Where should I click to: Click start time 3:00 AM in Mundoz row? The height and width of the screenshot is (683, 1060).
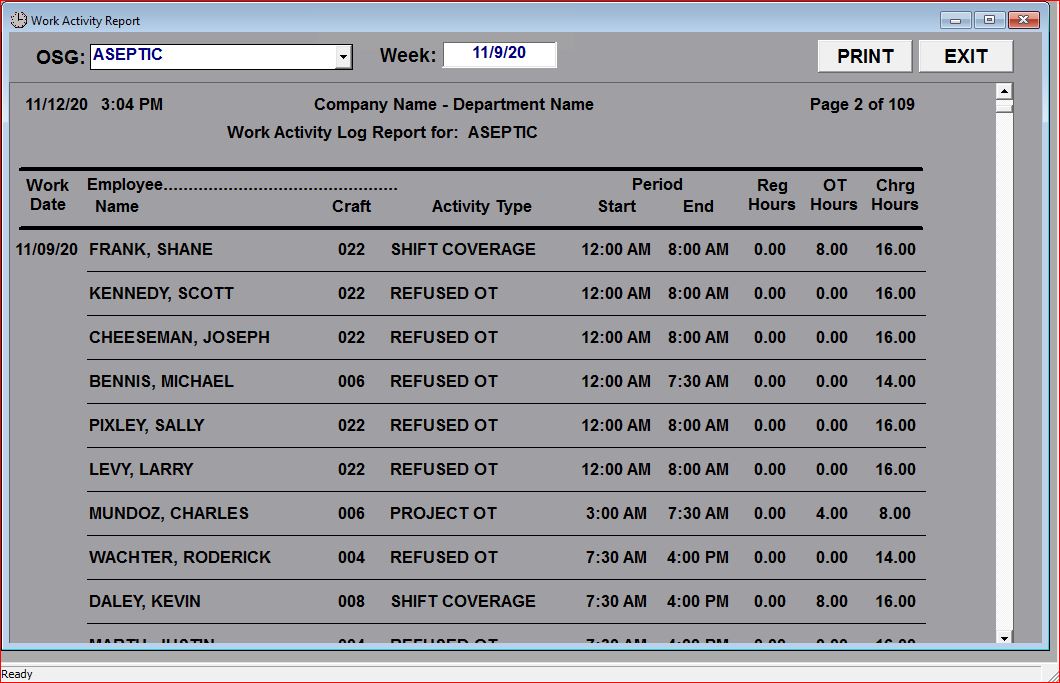tap(616, 513)
